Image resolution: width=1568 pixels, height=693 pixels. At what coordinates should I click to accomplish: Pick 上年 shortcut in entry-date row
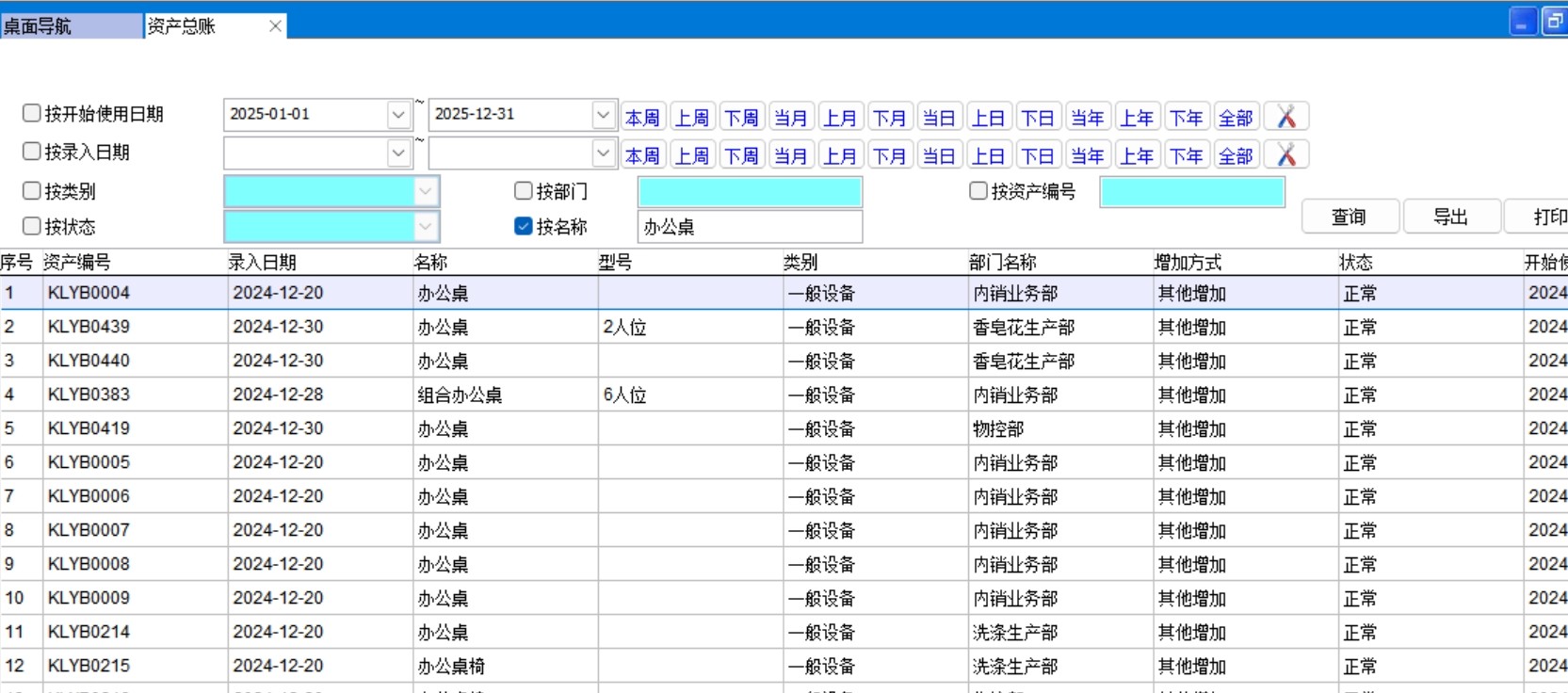point(1137,155)
